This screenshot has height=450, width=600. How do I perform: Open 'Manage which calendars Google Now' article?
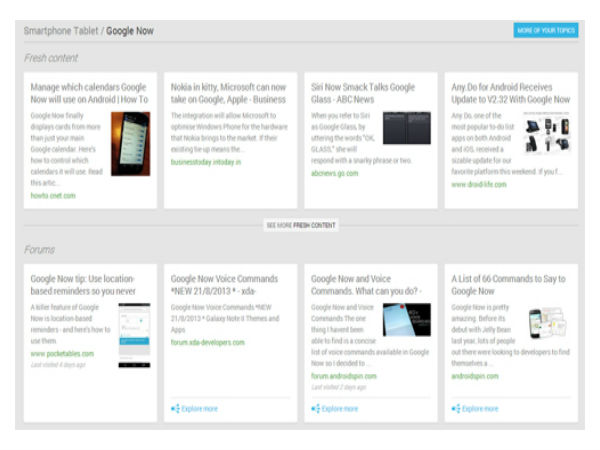(89, 93)
